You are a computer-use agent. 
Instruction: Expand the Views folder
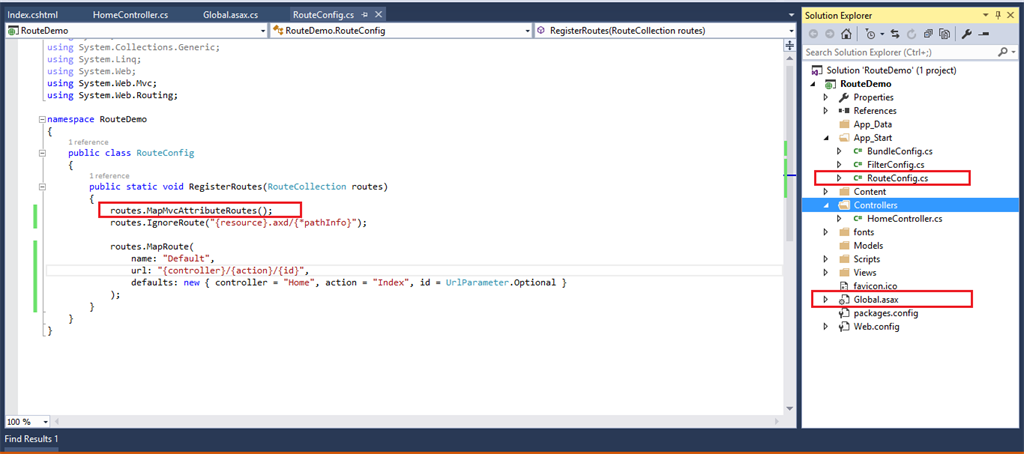coord(825,272)
